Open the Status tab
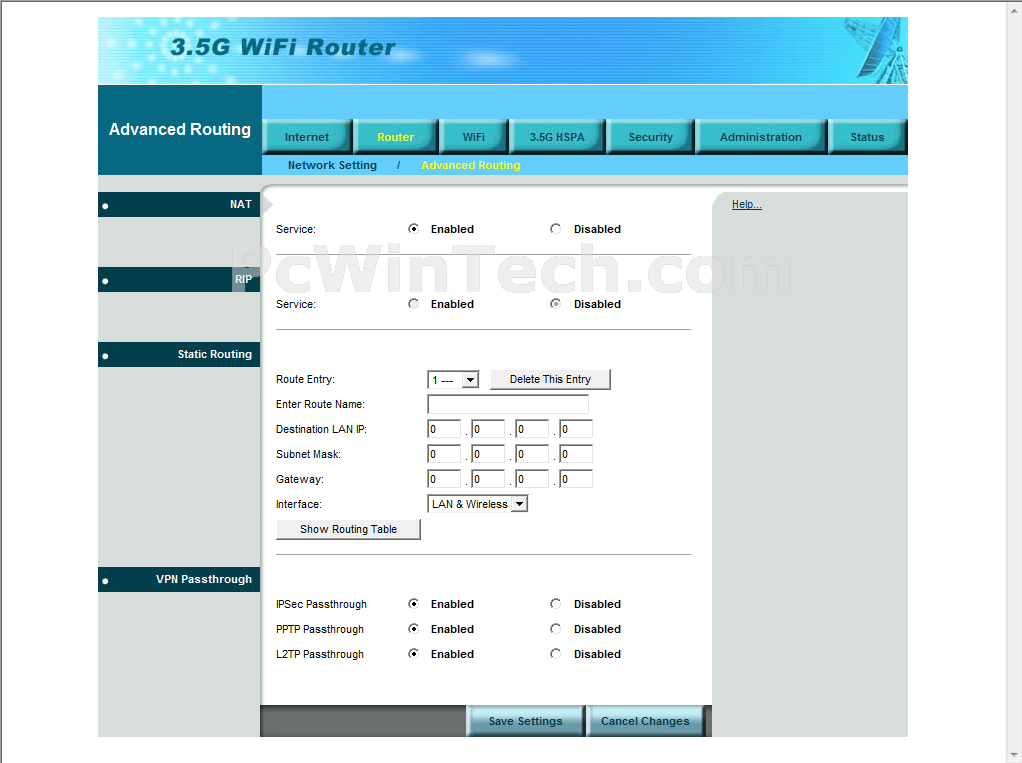This screenshot has width=1022, height=763. coord(868,137)
